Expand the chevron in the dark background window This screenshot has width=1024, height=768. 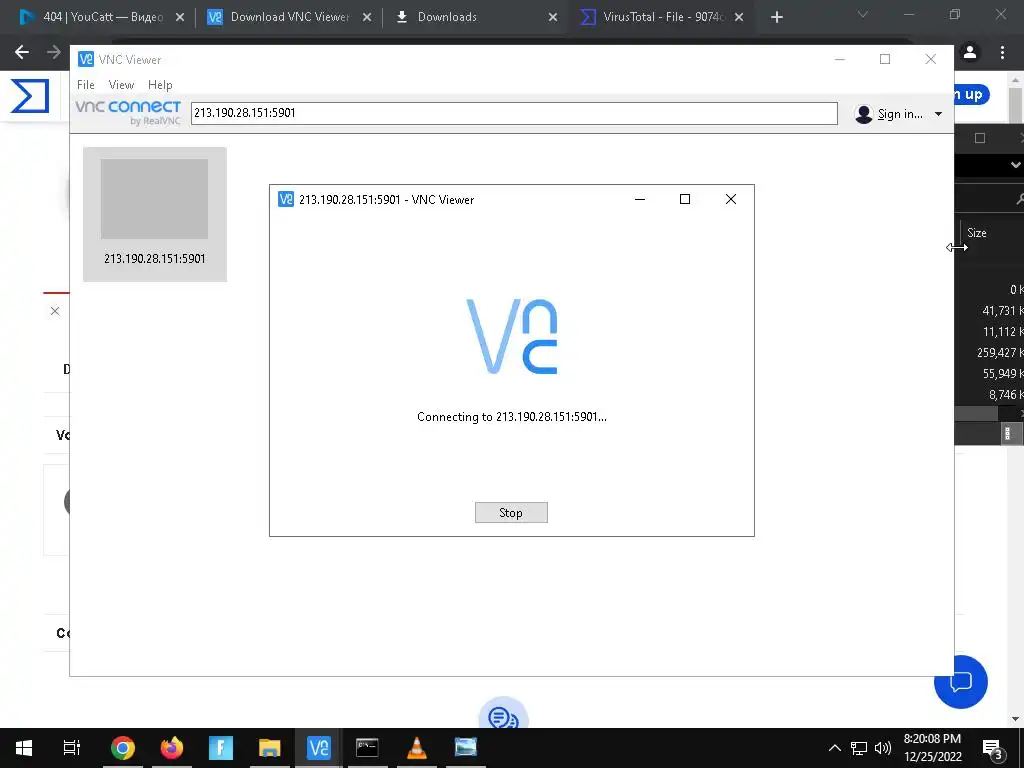tap(1016, 165)
